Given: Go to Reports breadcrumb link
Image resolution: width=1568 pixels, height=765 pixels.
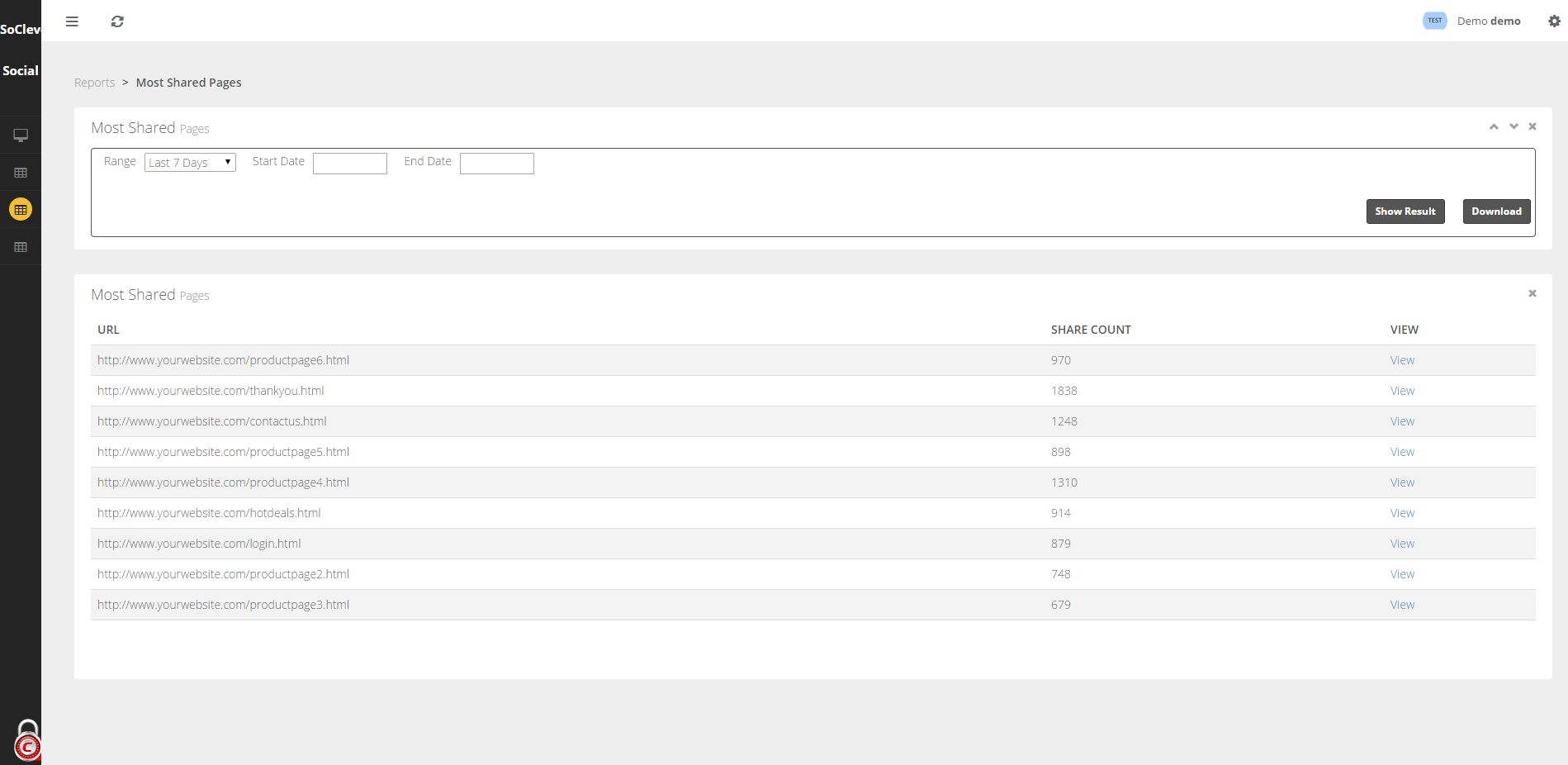Looking at the screenshot, I should [x=95, y=83].
